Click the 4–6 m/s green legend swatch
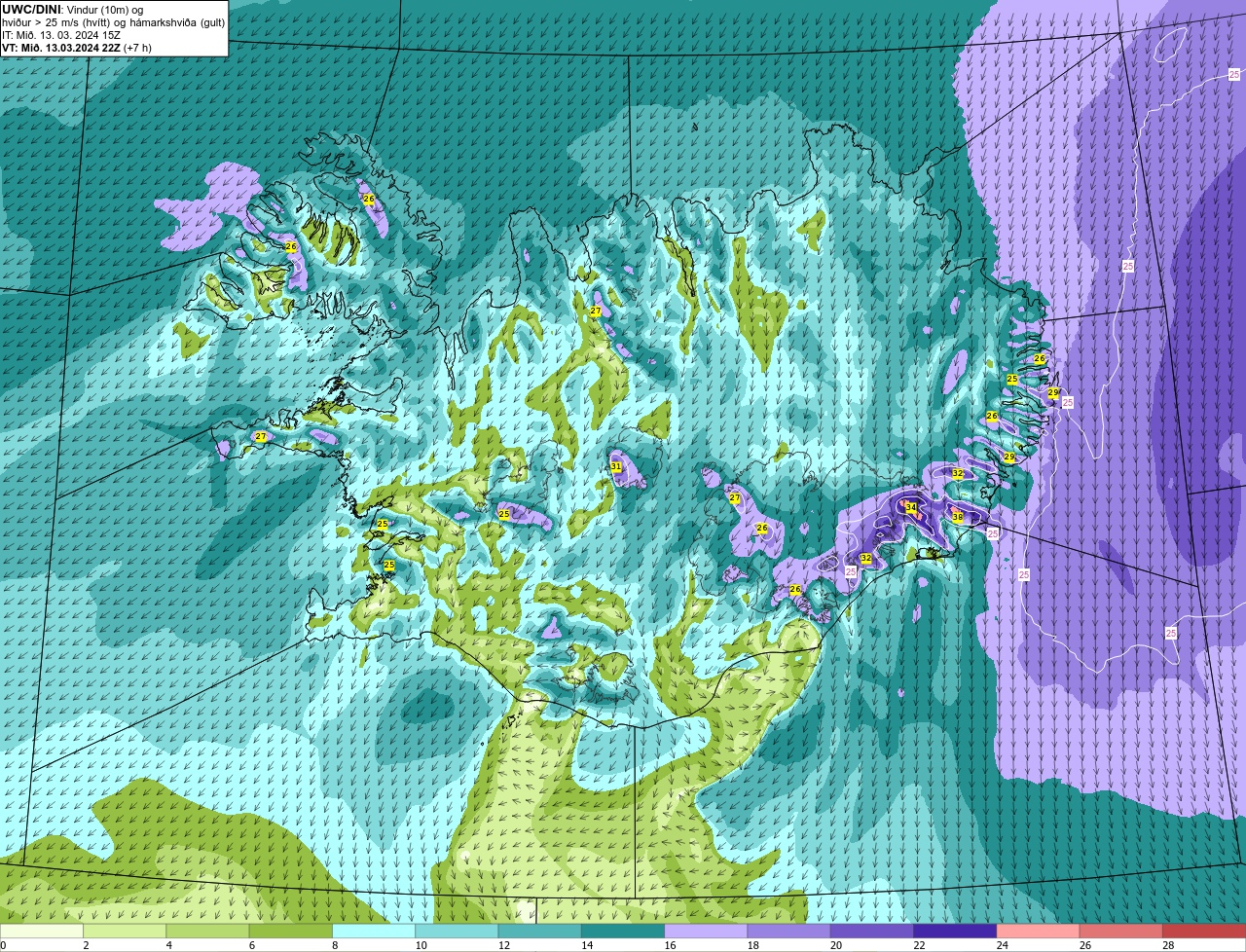The image size is (1246, 952). (x=208, y=932)
